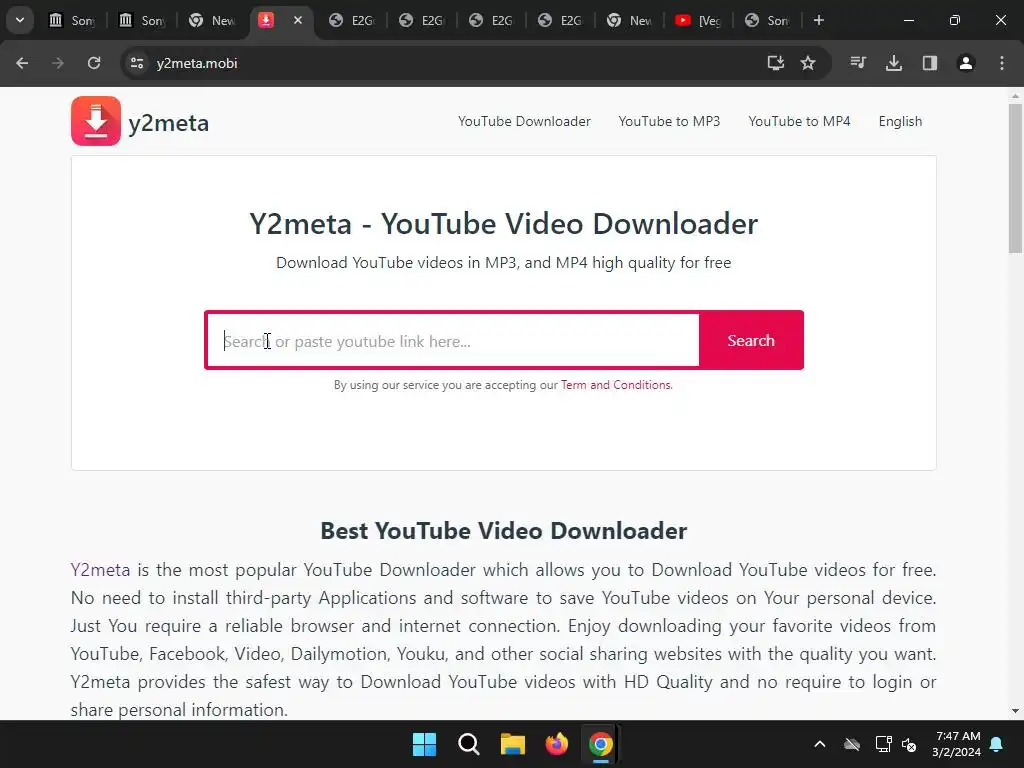Open the media control icon in toolbar
This screenshot has width=1024, height=768.
858,63
